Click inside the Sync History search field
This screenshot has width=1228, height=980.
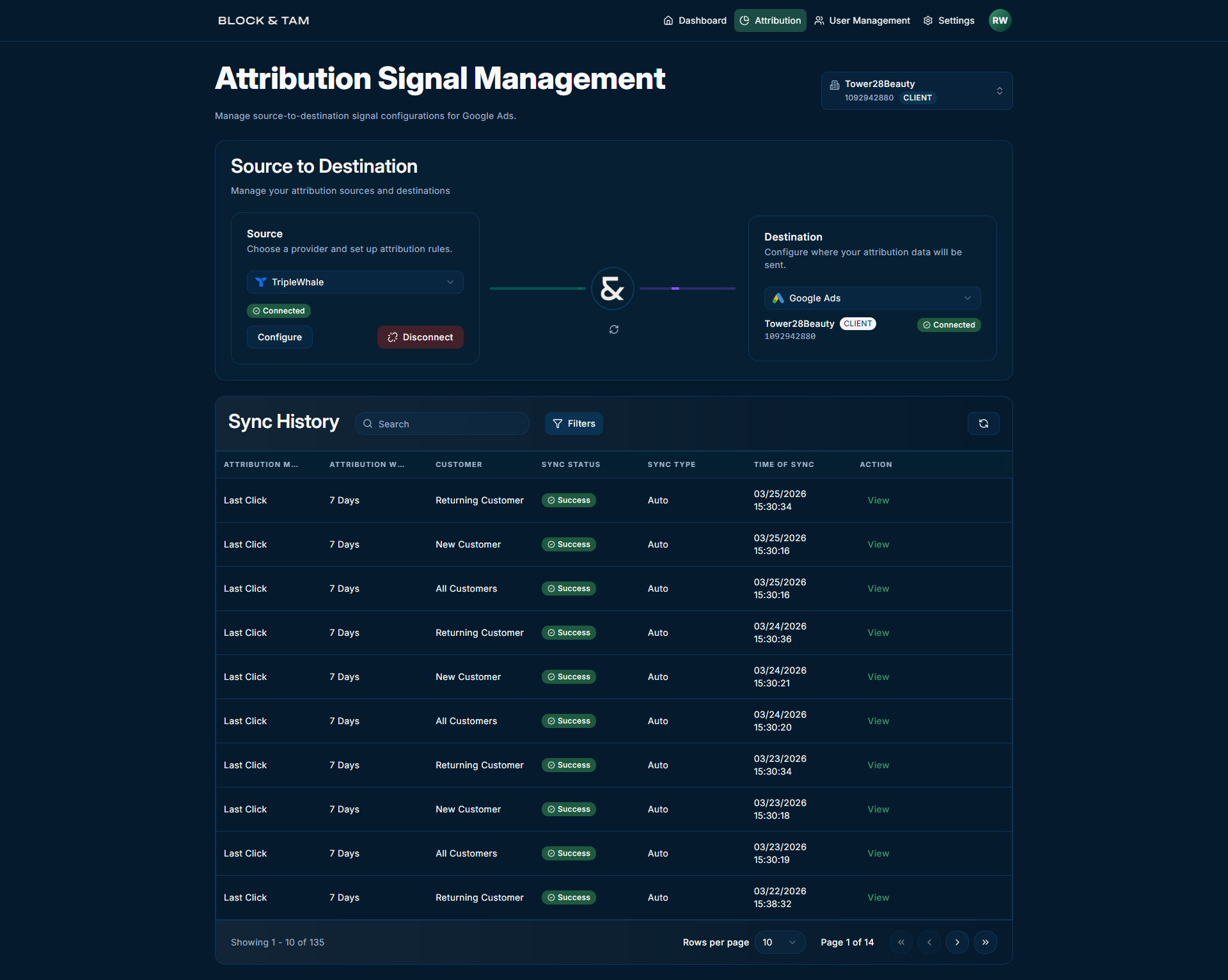tap(442, 423)
